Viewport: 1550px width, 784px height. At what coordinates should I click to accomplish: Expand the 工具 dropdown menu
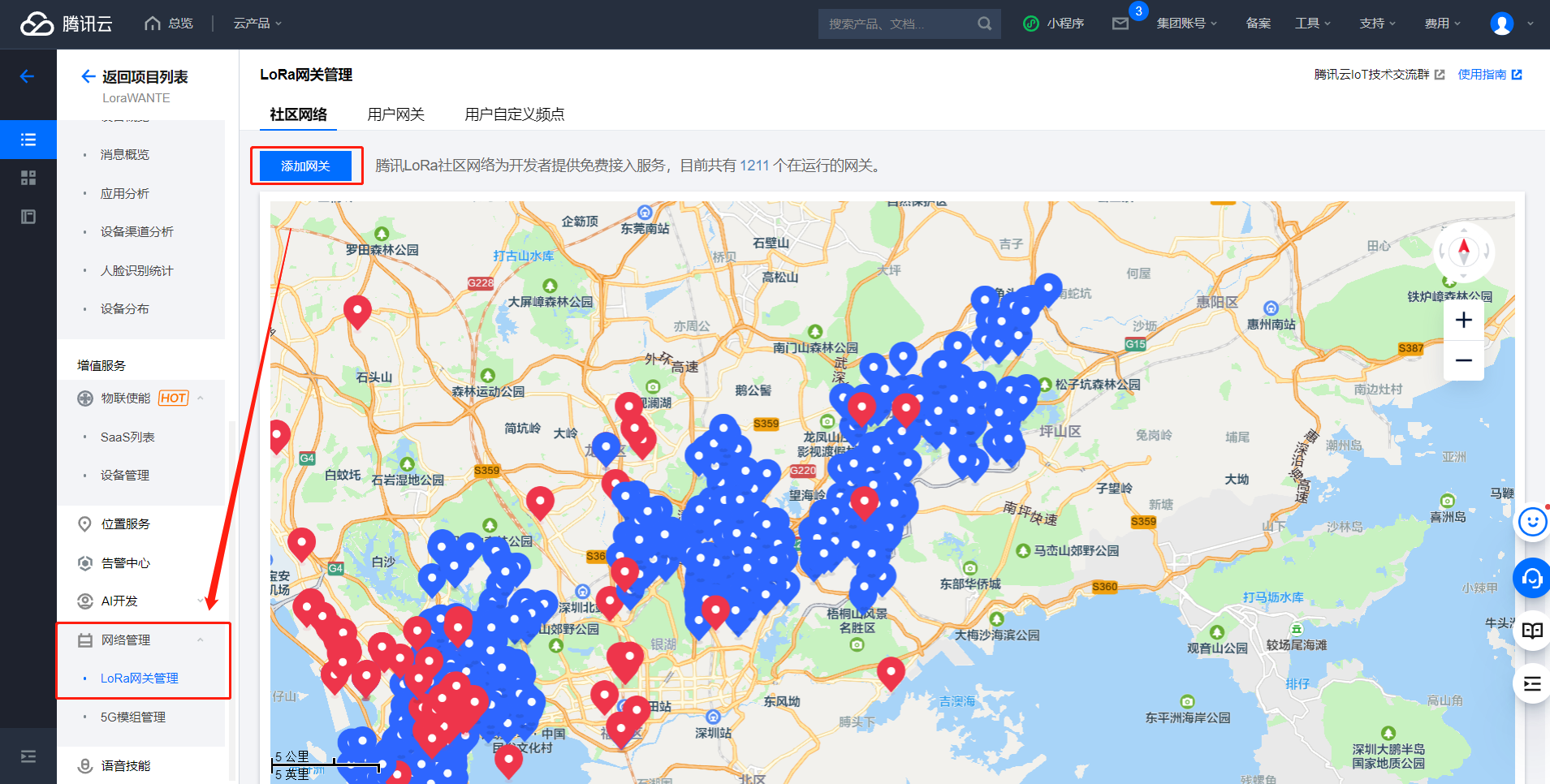pyautogui.click(x=1313, y=24)
